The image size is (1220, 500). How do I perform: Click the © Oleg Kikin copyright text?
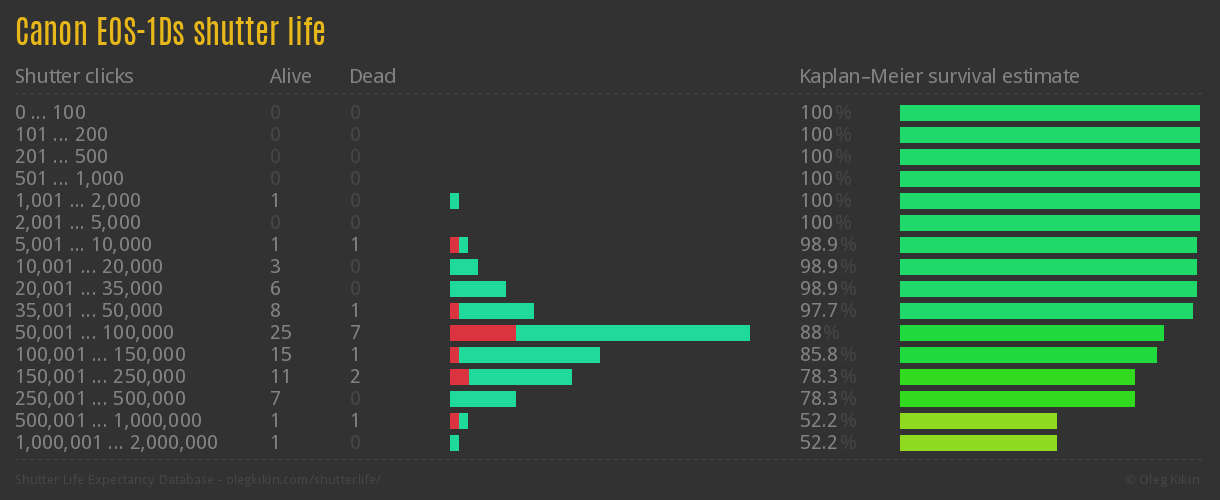point(1165,480)
